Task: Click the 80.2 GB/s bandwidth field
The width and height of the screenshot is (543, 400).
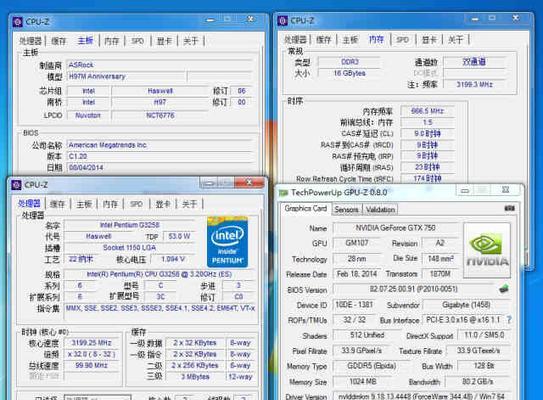Action: 478,381
